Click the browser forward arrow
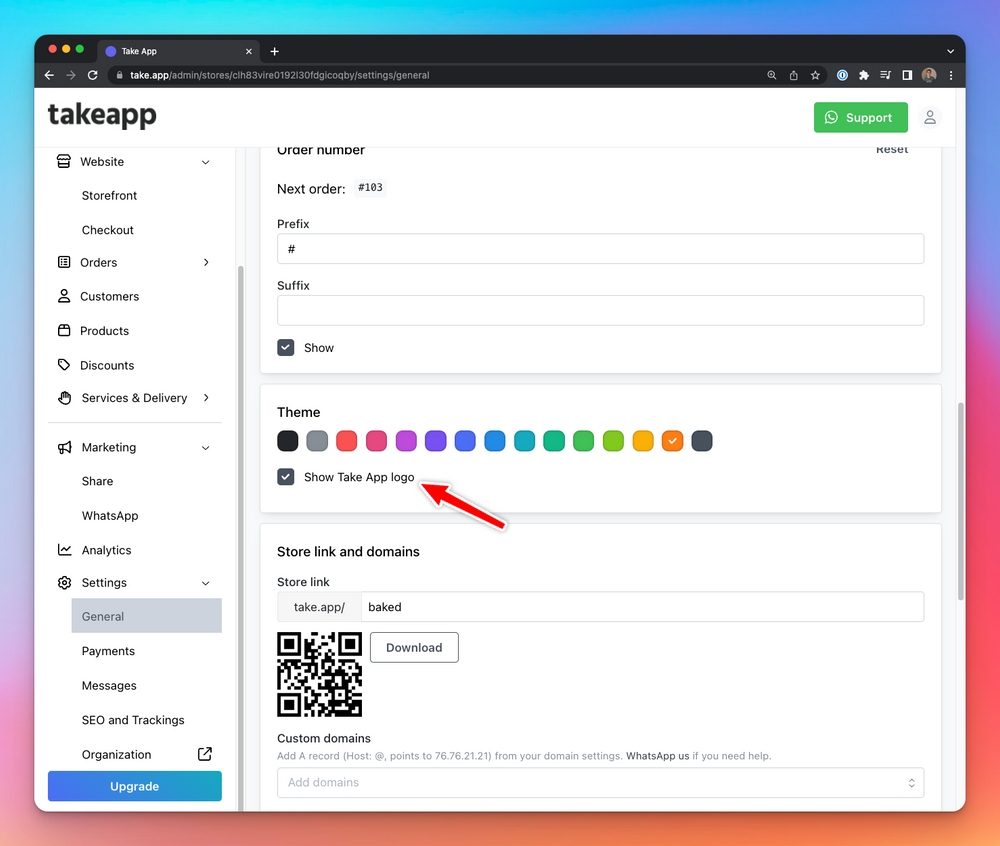Viewport: 1000px width, 846px height. coord(71,75)
